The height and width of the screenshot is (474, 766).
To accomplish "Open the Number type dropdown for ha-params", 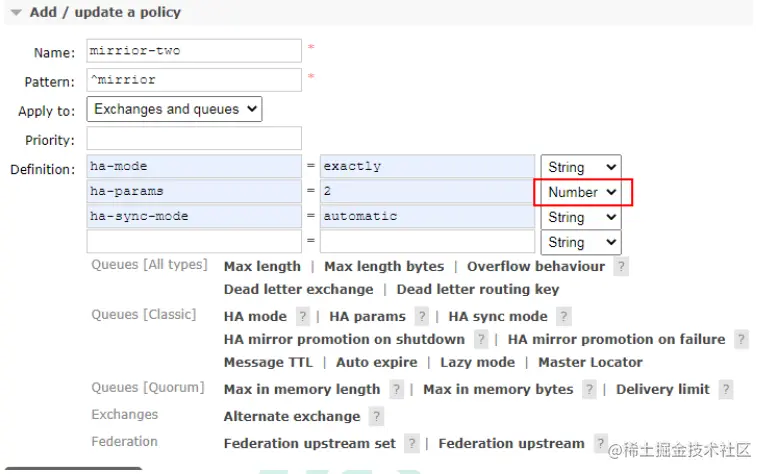I will (581, 192).
